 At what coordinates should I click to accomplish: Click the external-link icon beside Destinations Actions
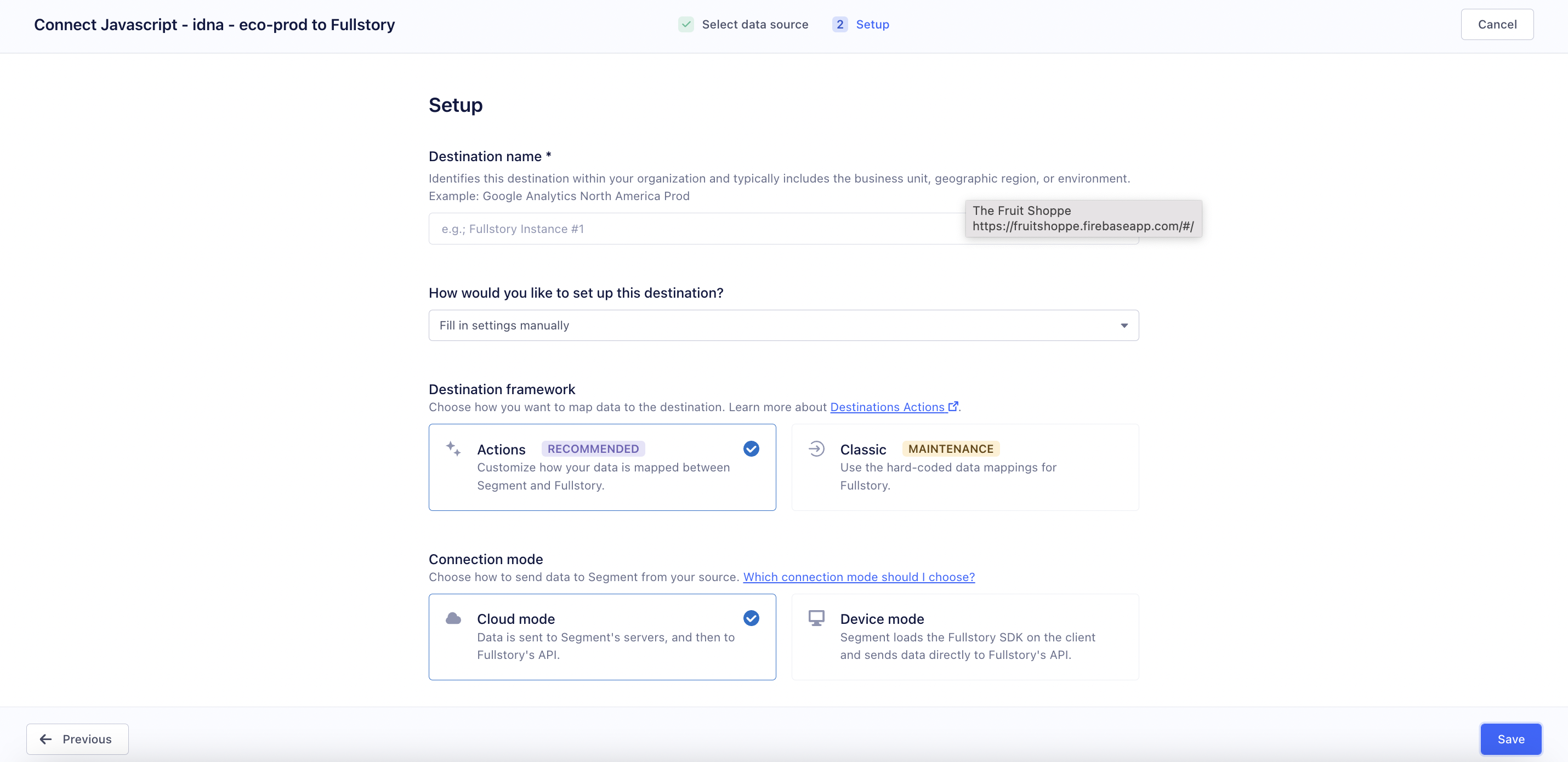click(953, 407)
